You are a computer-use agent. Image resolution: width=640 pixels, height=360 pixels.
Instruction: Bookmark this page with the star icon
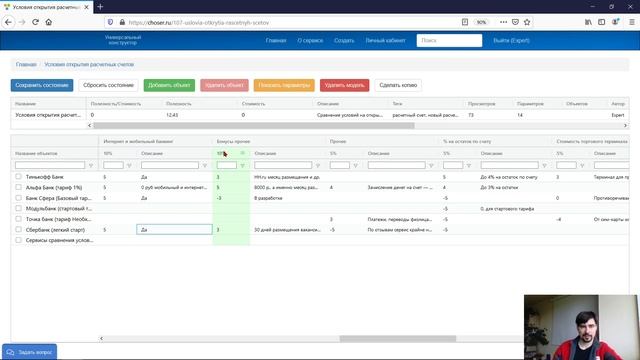[527, 22]
